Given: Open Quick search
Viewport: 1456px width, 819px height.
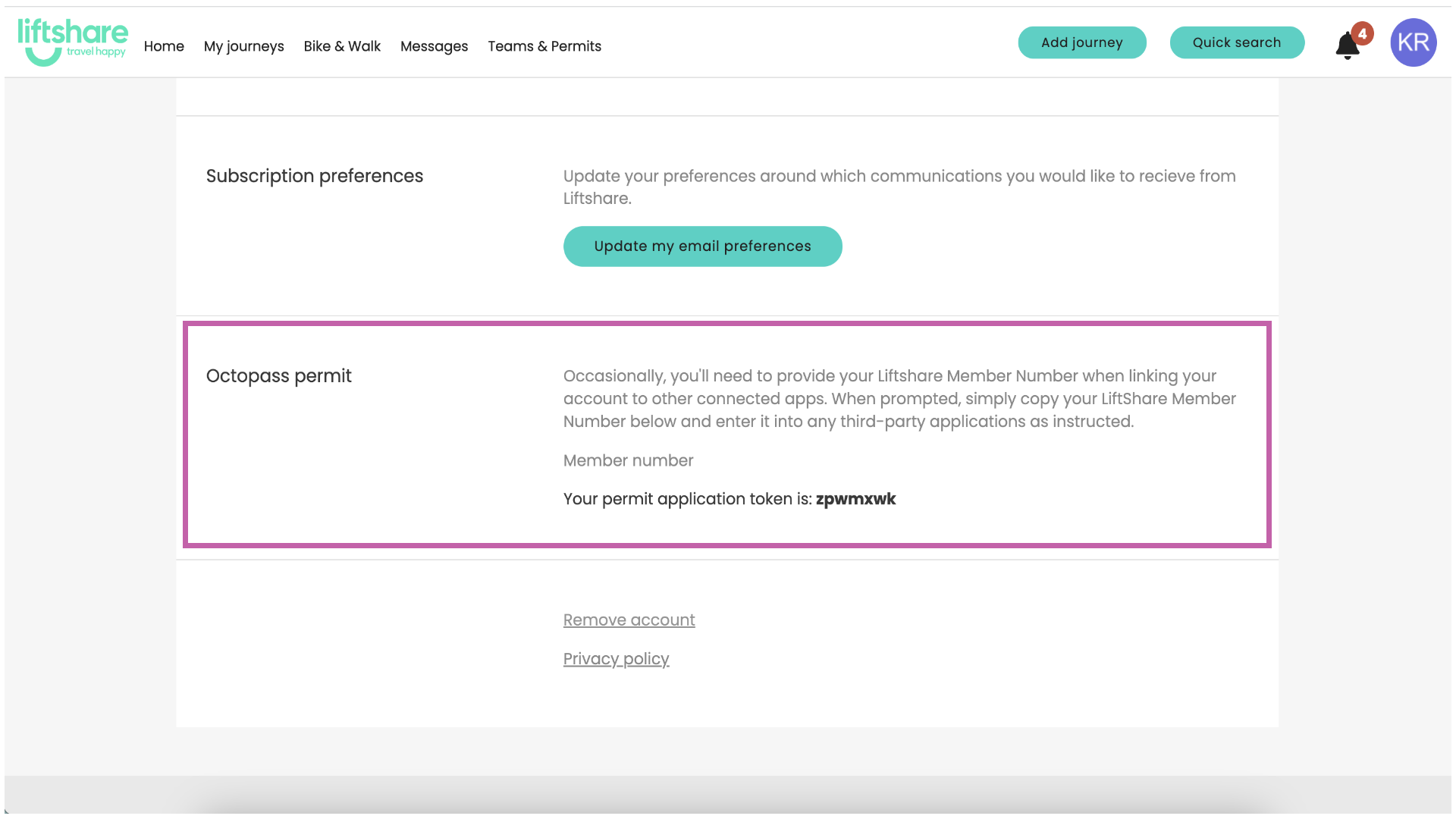Looking at the screenshot, I should click(1237, 42).
